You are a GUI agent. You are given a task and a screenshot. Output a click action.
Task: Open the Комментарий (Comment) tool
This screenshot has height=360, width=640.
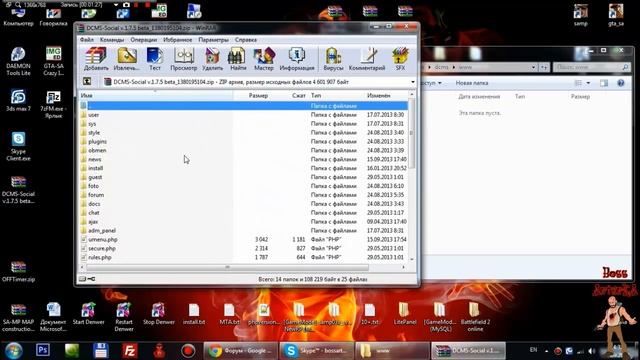coord(367,59)
